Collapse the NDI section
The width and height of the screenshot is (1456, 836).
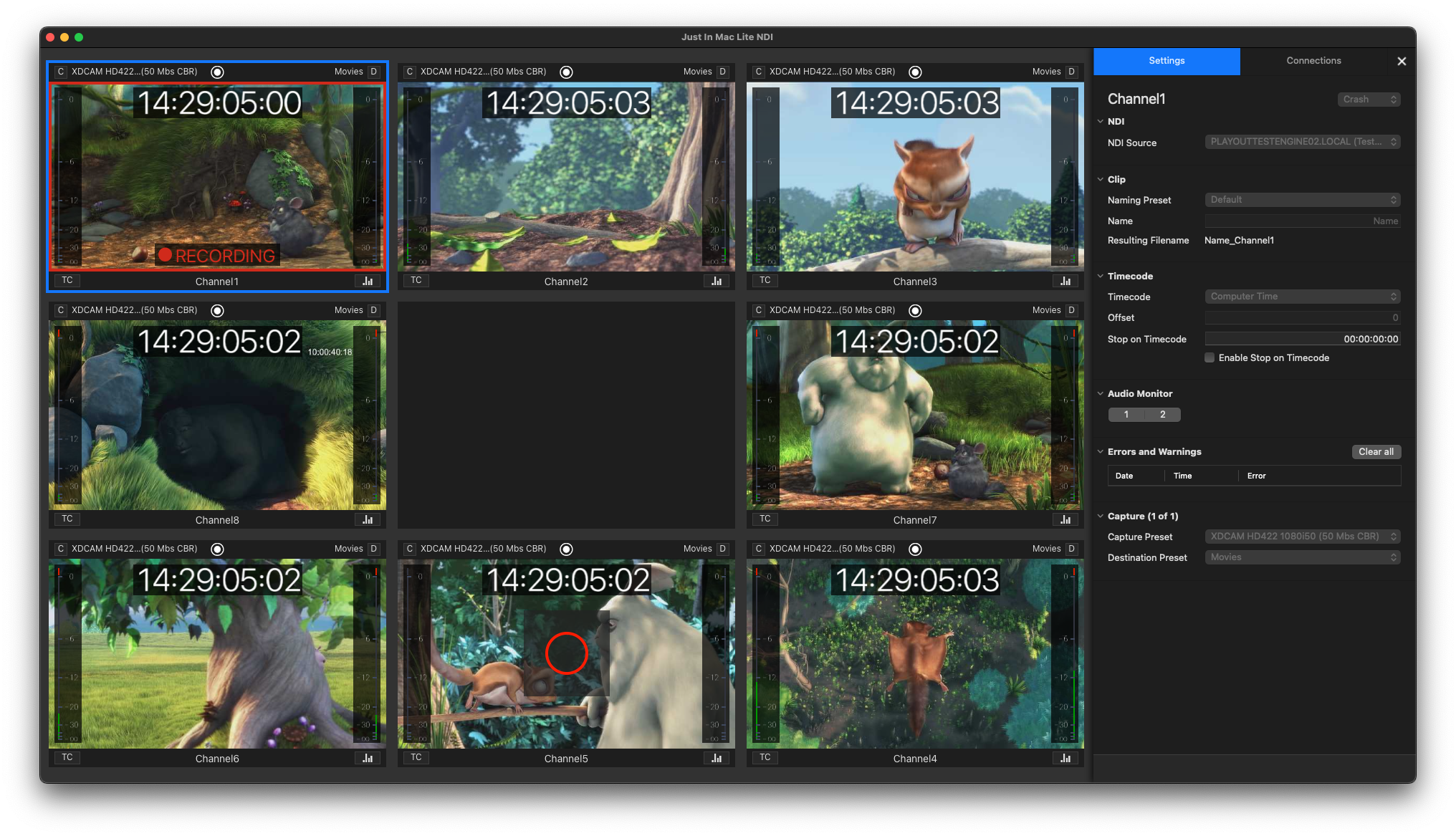[1101, 121]
